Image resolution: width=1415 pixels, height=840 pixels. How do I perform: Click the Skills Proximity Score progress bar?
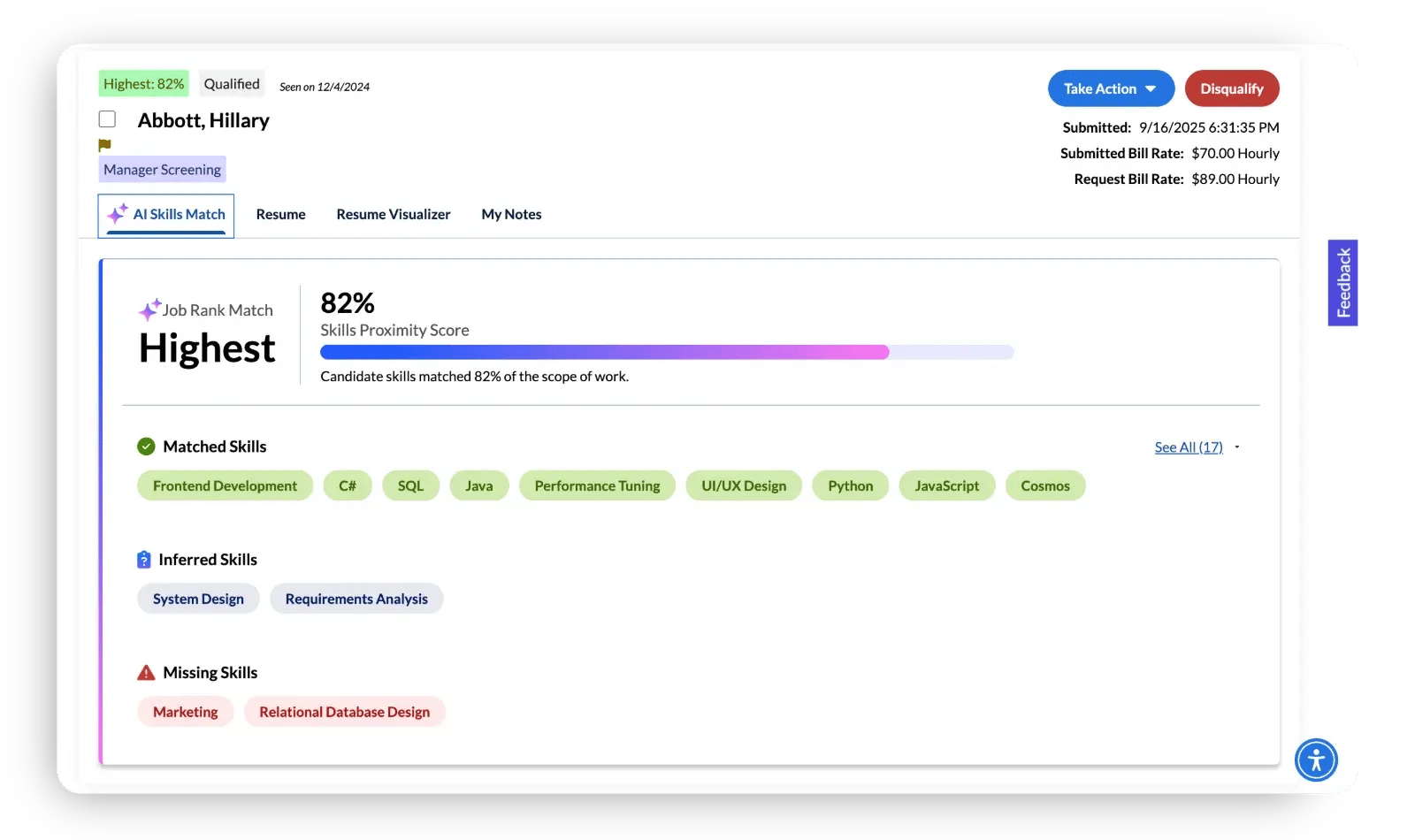pos(666,352)
